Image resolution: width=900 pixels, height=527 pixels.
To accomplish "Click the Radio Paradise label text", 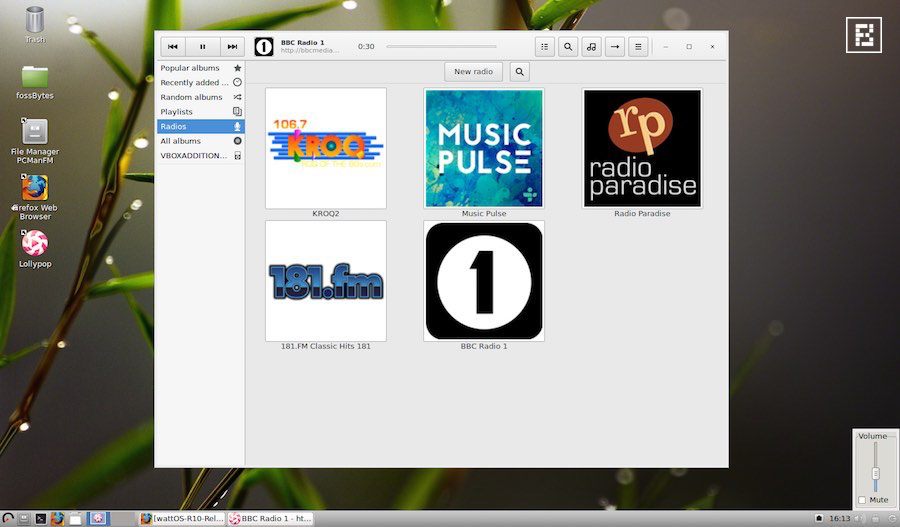I will [642, 214].
